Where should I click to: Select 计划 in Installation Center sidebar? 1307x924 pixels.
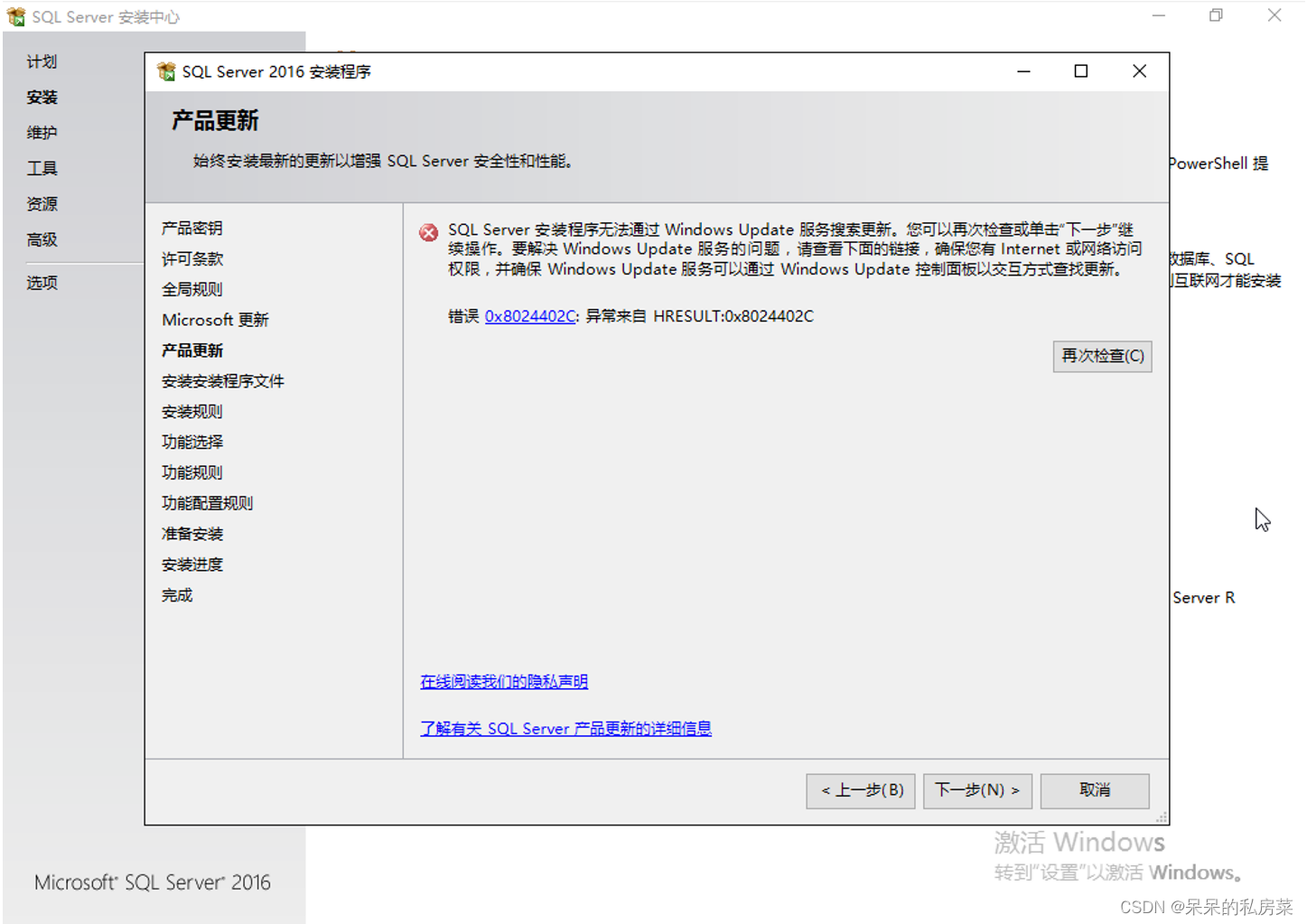pyautogui.click(x=42, y=61)
